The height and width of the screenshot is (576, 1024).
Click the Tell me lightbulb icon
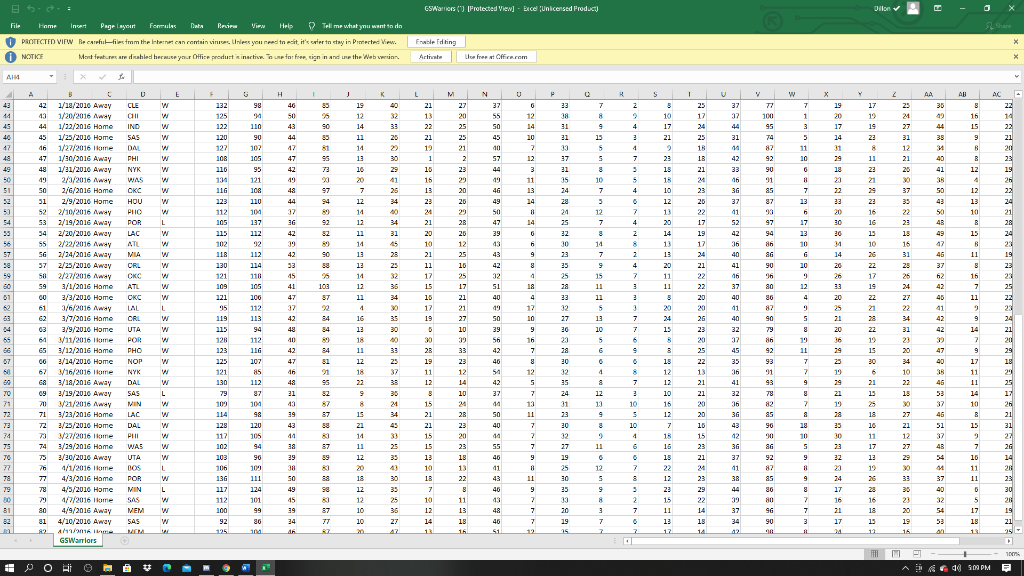(312, 26)
